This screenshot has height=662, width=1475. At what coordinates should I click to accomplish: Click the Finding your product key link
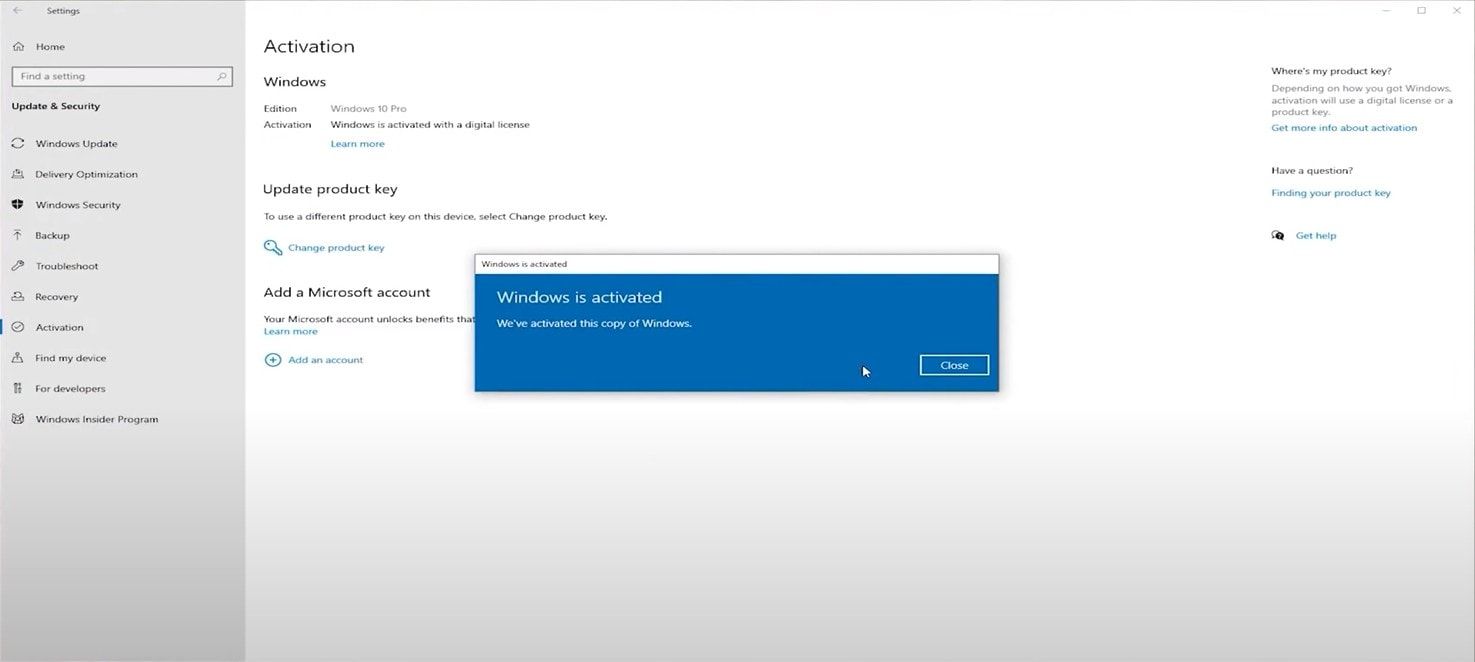1331,192
